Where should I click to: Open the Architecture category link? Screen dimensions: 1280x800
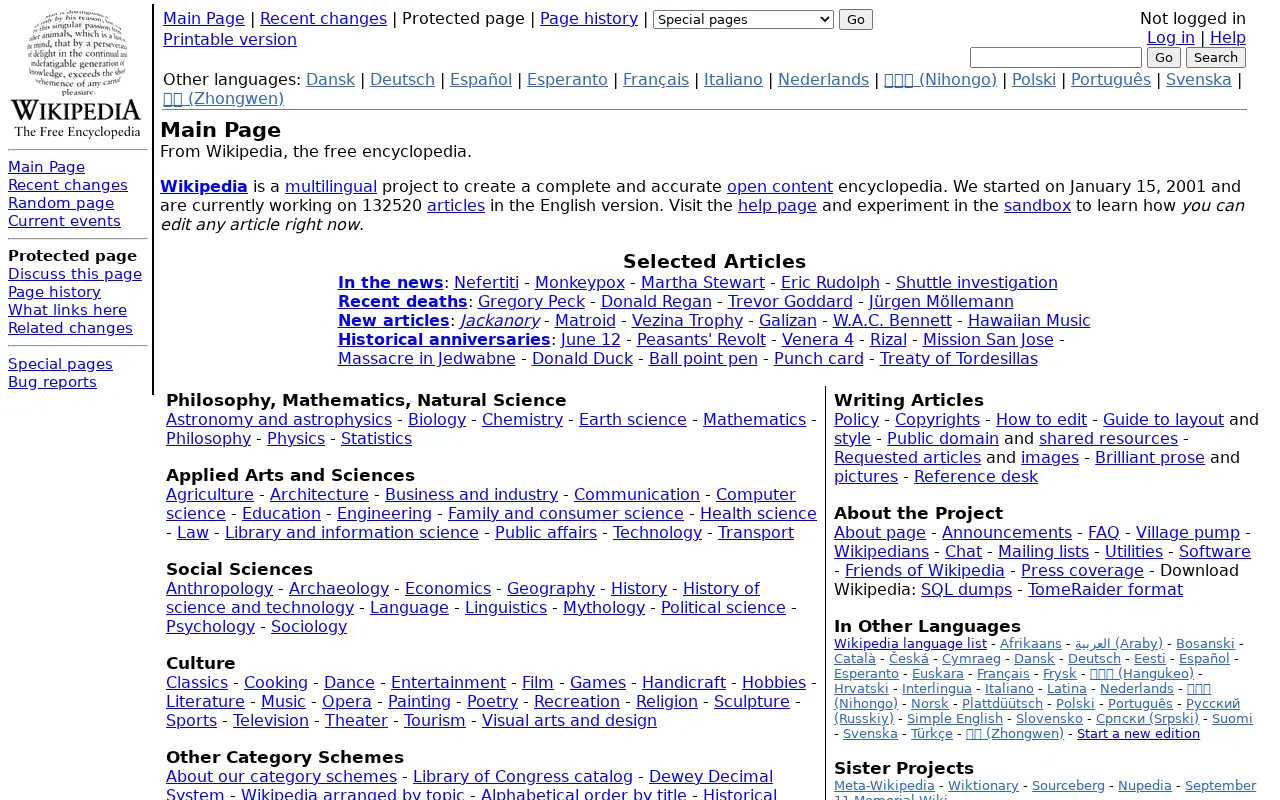pyautogui.click(x=319, y=494)
